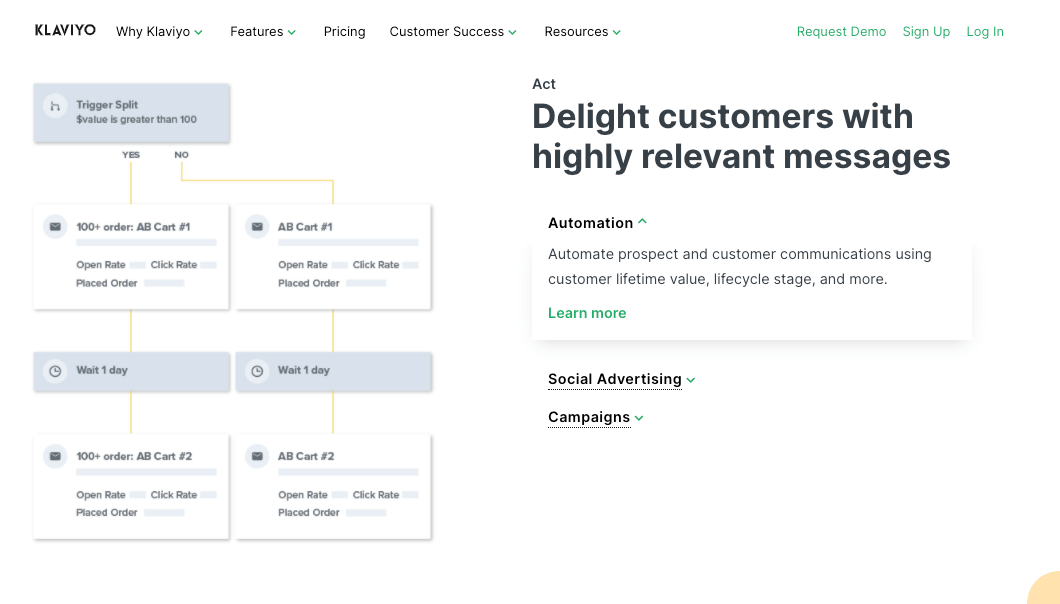Click the Request Demo link

click(841, 32)
